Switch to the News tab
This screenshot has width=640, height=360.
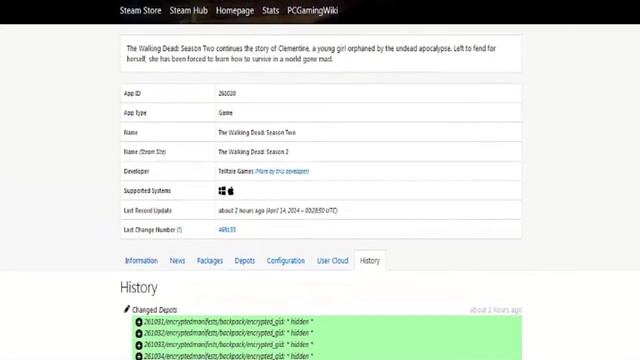click(x=177, y=261)
